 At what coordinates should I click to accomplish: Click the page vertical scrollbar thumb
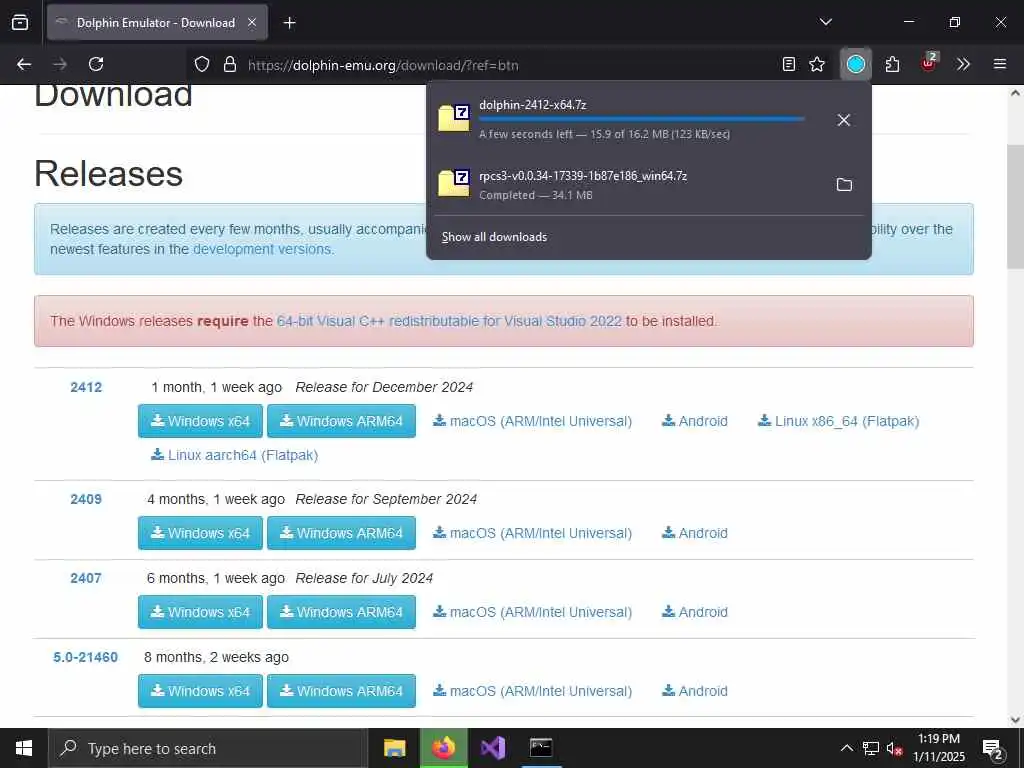1015,206
